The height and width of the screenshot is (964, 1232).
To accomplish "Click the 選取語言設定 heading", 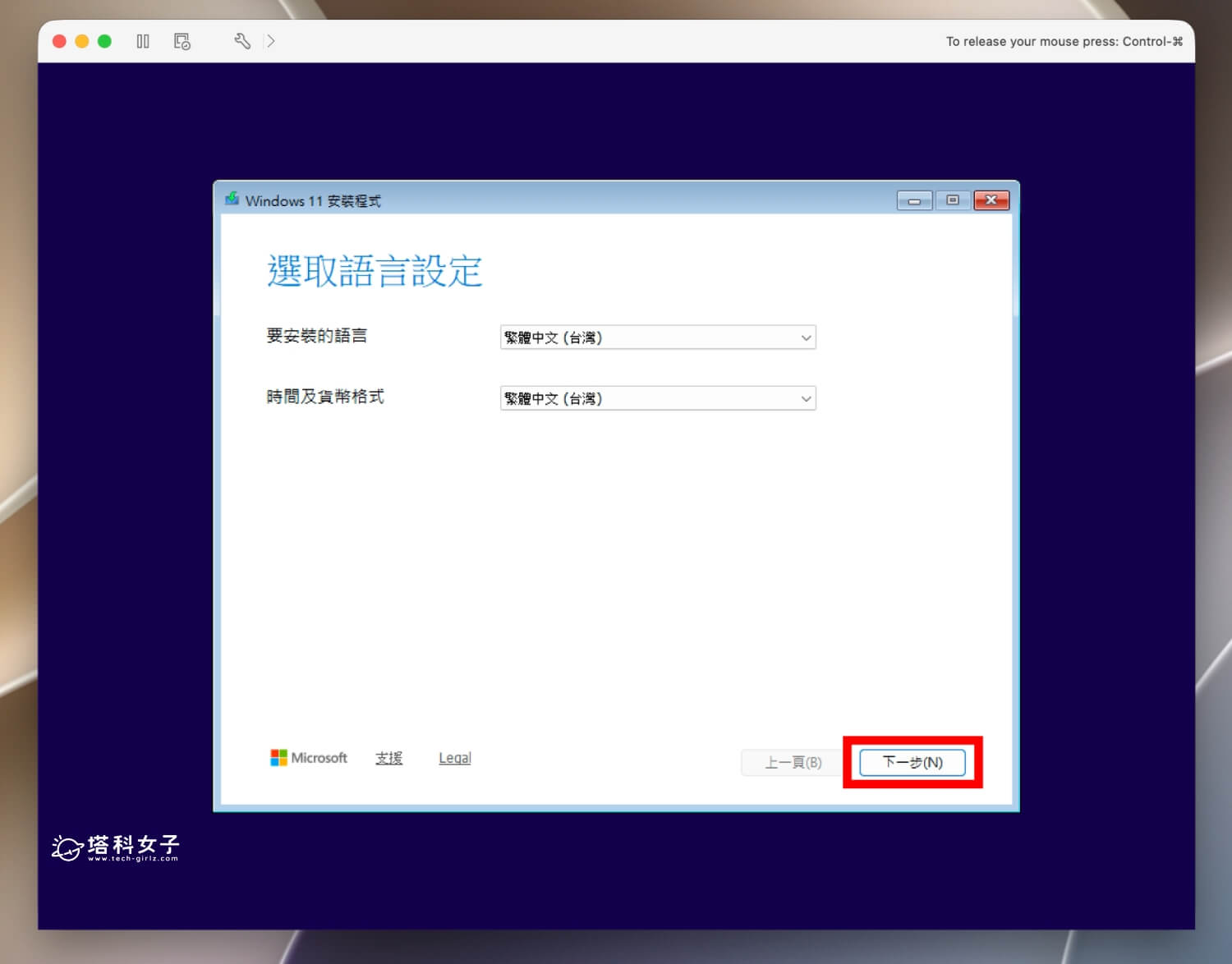I will click(x=375, y=271).
